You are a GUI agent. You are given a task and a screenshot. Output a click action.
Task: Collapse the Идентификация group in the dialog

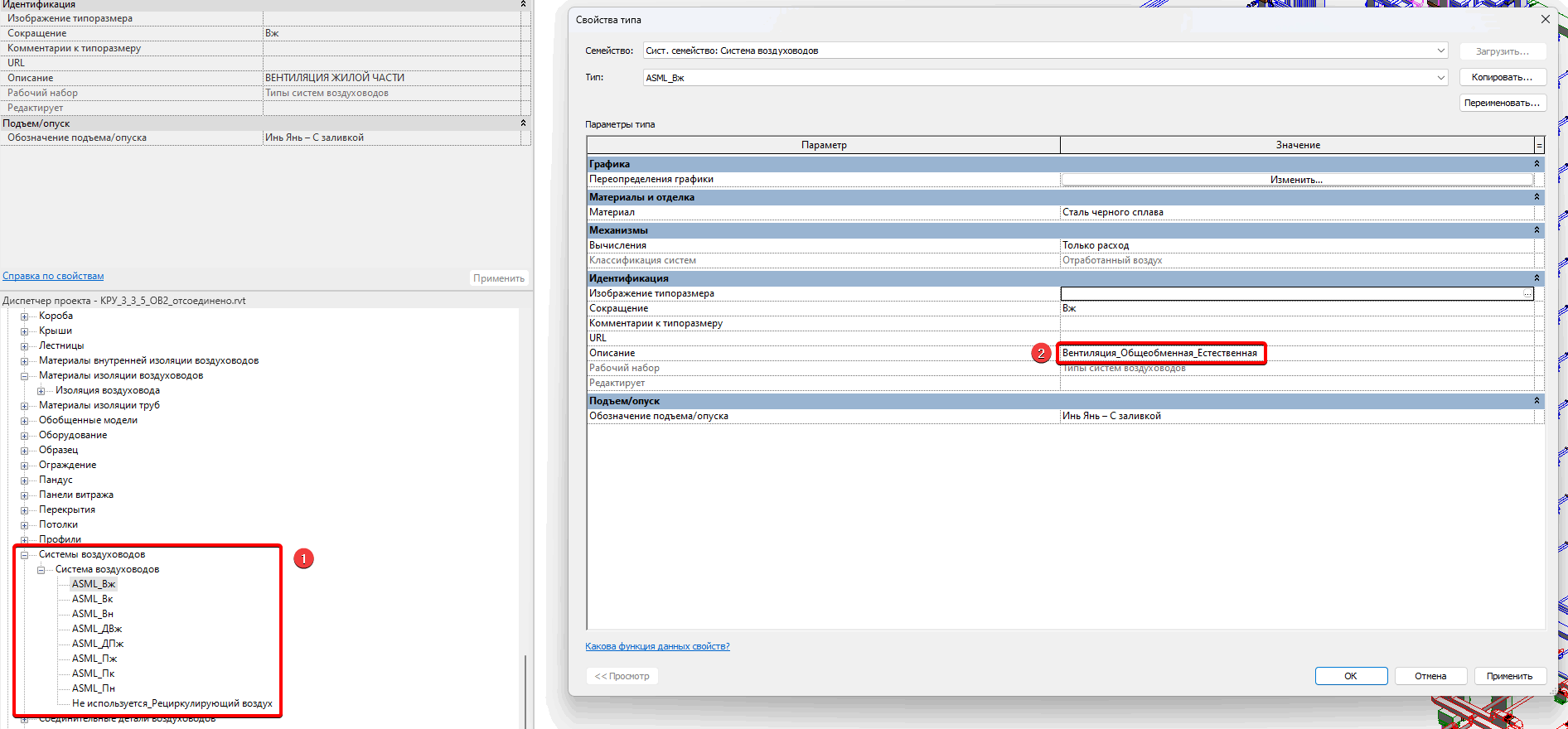pyautogui.click(x=1537, y=278)
